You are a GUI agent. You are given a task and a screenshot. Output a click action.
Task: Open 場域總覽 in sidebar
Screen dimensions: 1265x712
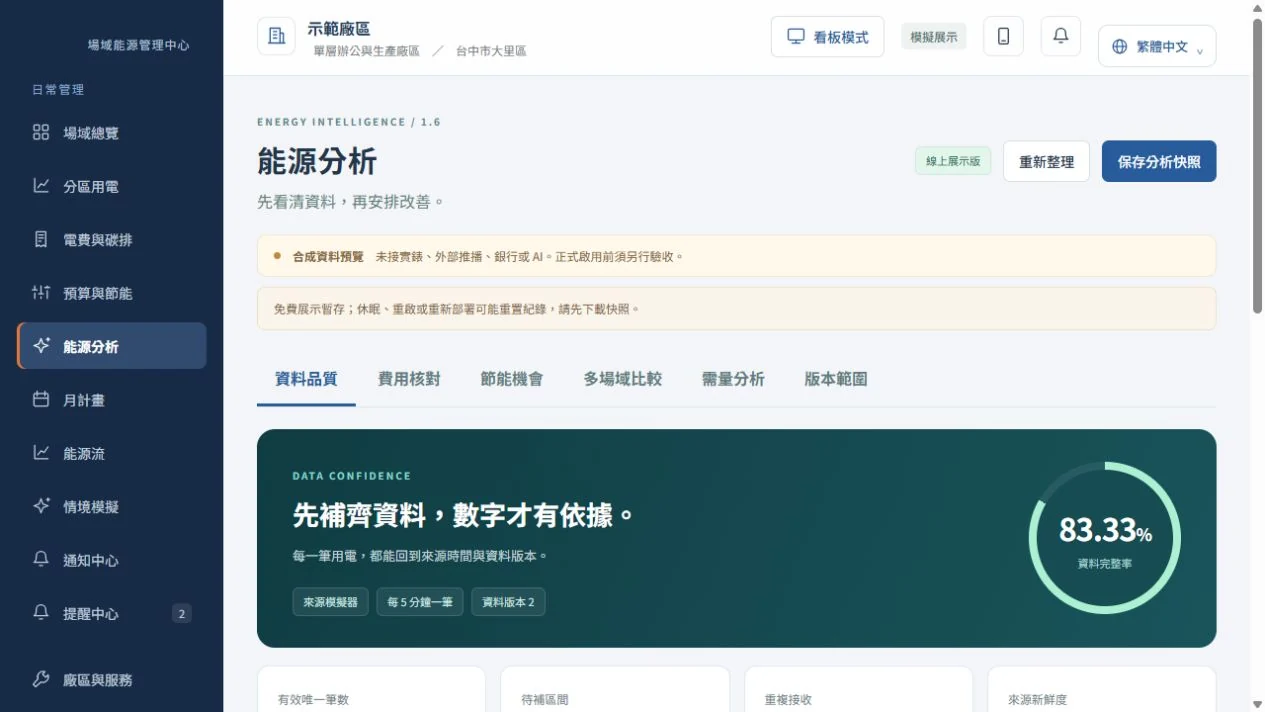tap(112, 133)
